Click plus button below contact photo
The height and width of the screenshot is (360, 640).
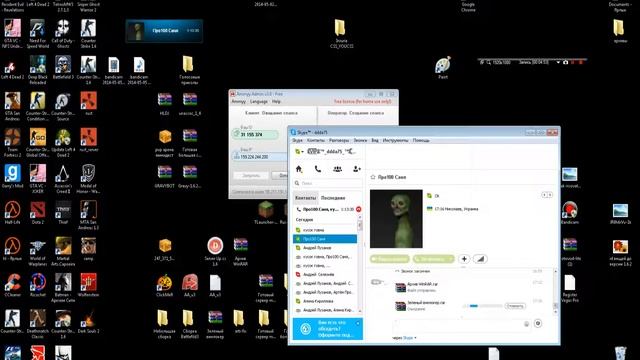464,259
